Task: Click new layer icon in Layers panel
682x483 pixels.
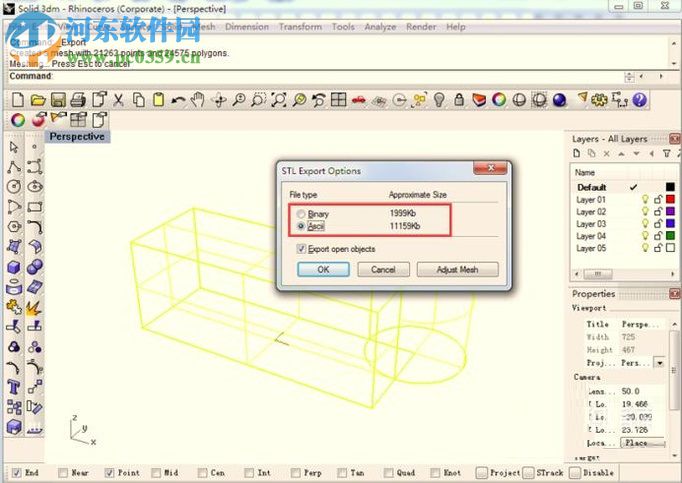Action: (577, 153)
